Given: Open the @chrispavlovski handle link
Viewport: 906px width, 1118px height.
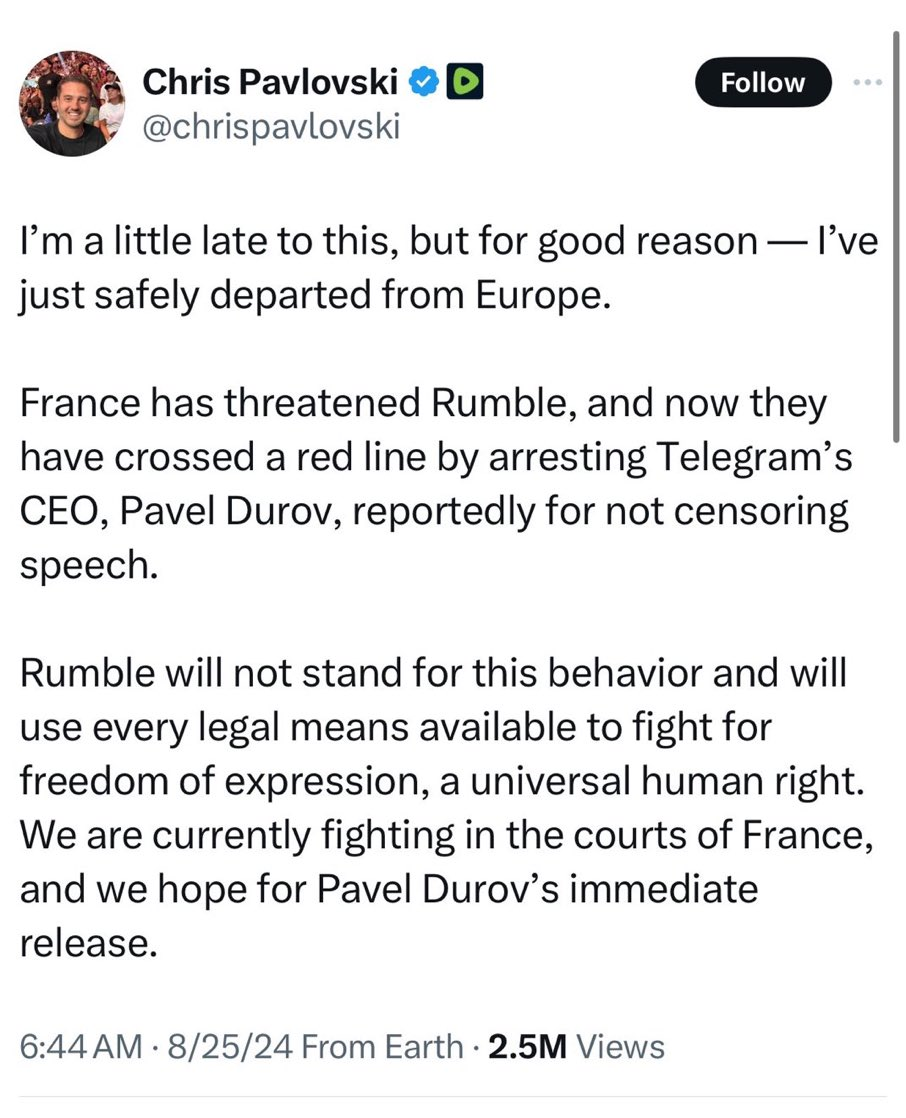Looking at the screenshot, I should click(x=271, y=127).
